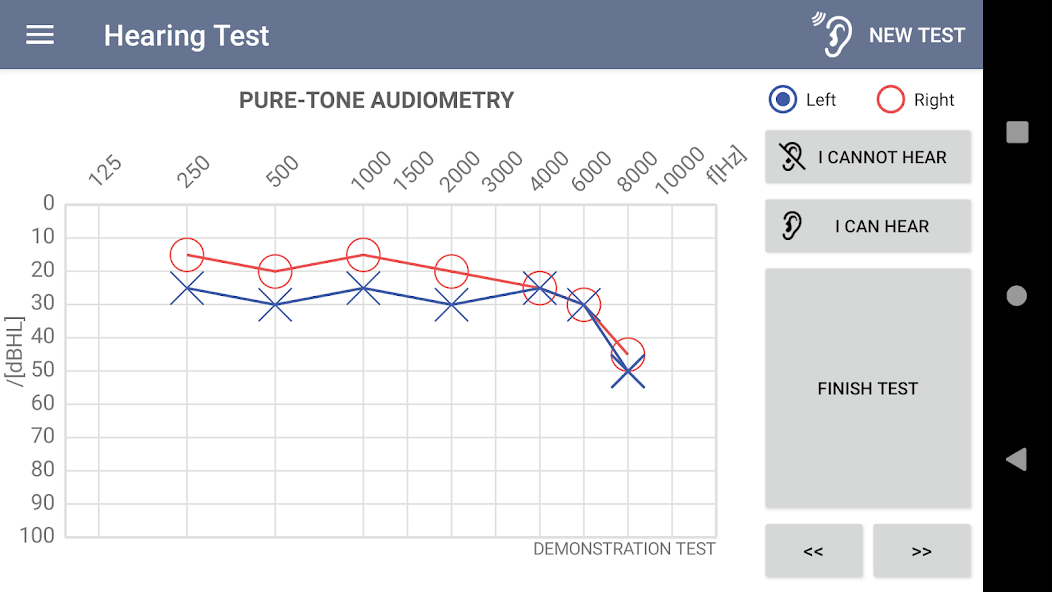1052x592 pixels.
Task: Click the red circle marker at 250 Hz
Action: (x=187, y=255)
